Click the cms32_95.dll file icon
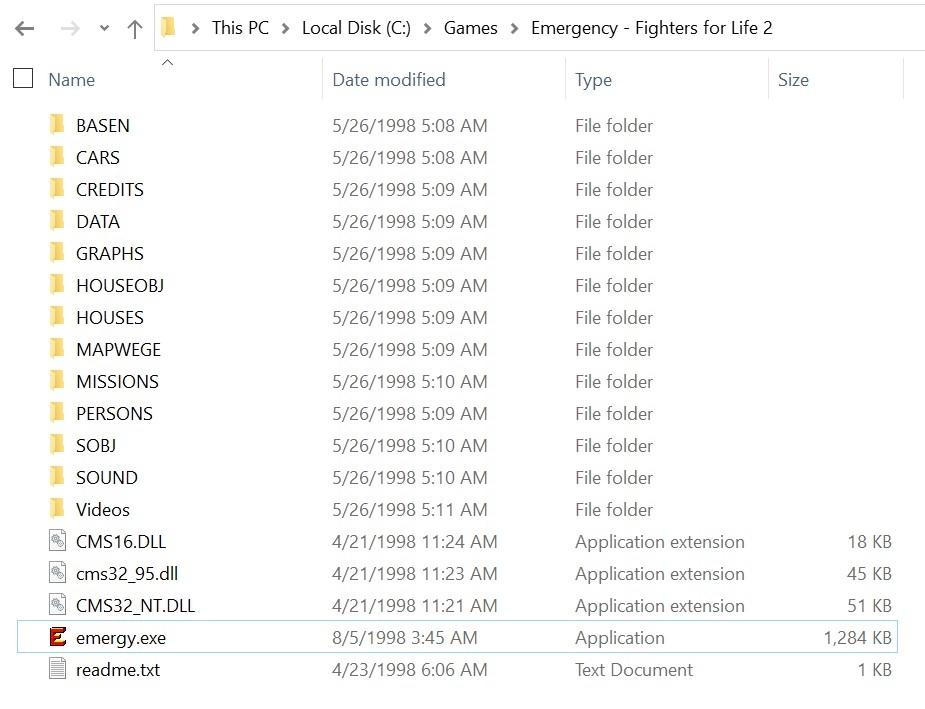 coord(57,573)
